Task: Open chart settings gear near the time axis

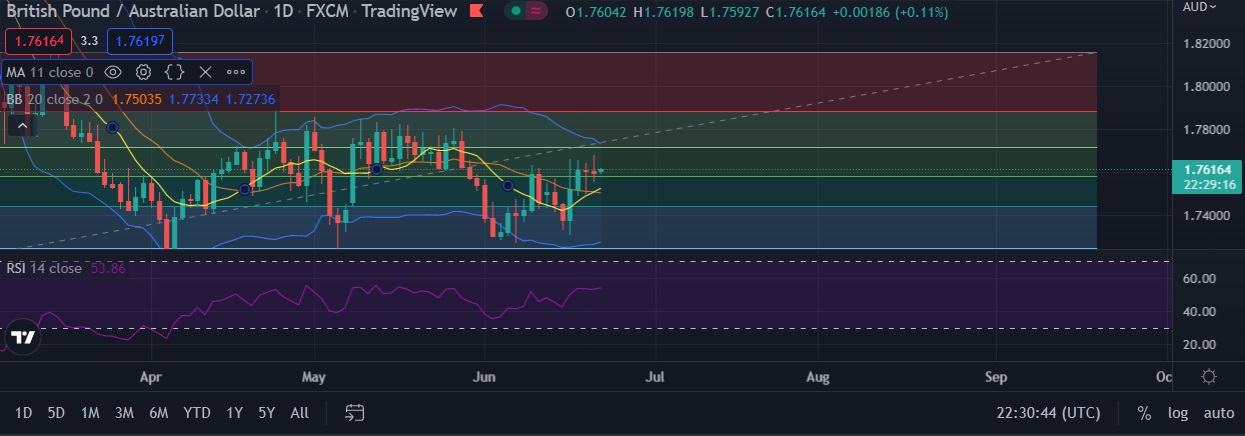Action: coord(1209,376)
